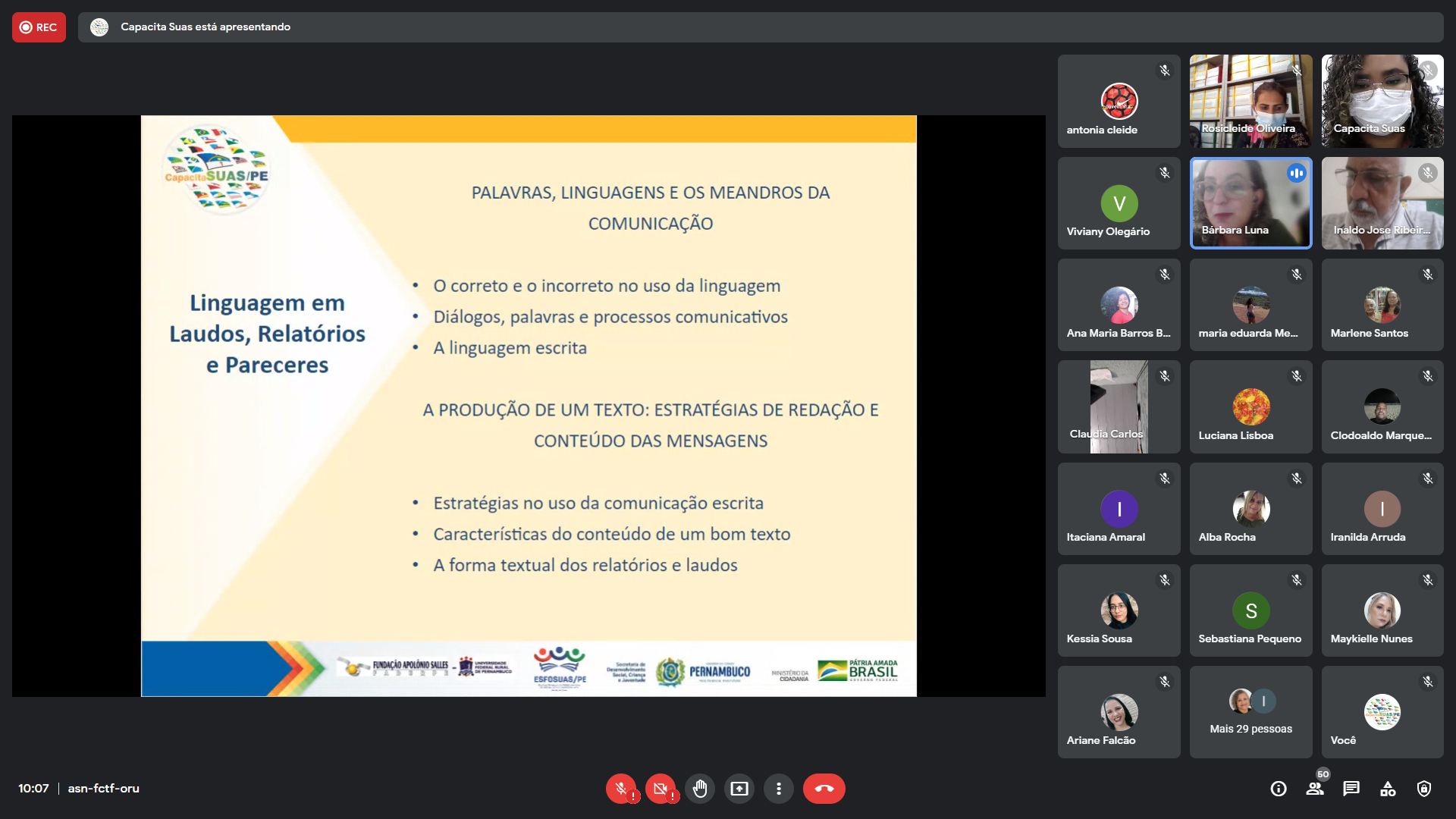Image resolution: width=1456 pixels, height=819 pixels.
Task: Click the presented slide in main view
Action: 529,406
